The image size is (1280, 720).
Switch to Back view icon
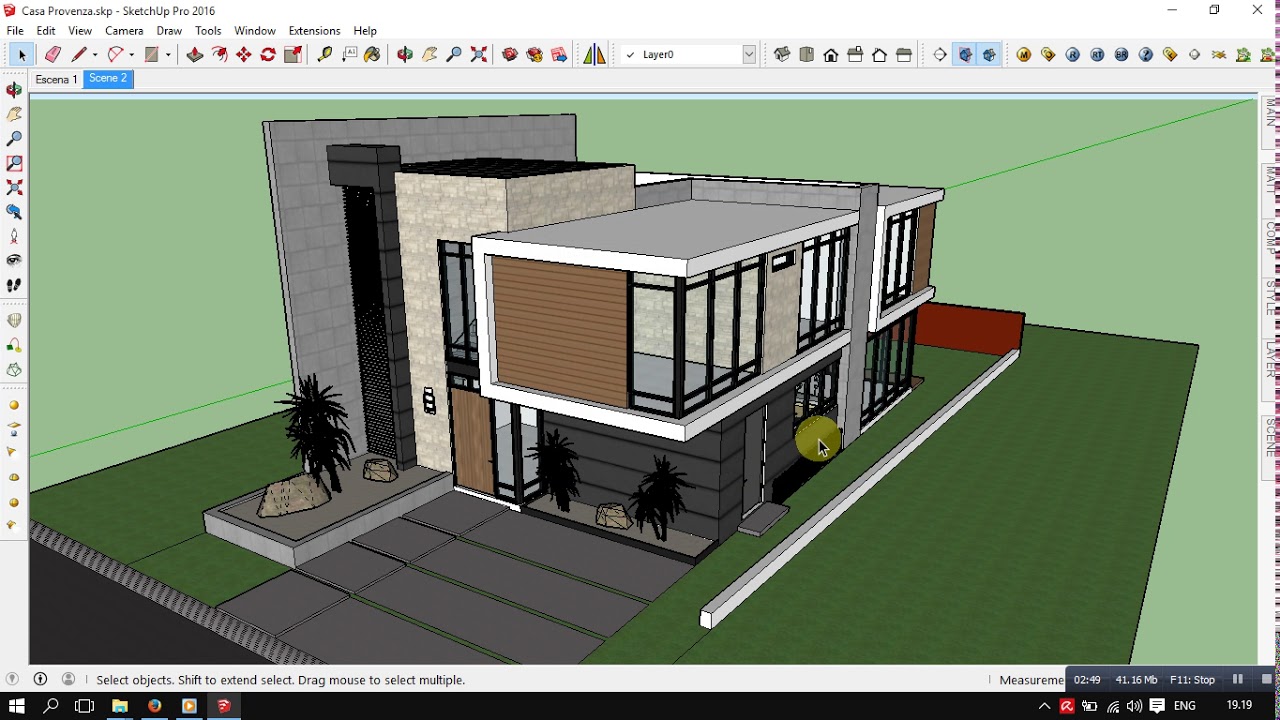click(x=880, y=55)
